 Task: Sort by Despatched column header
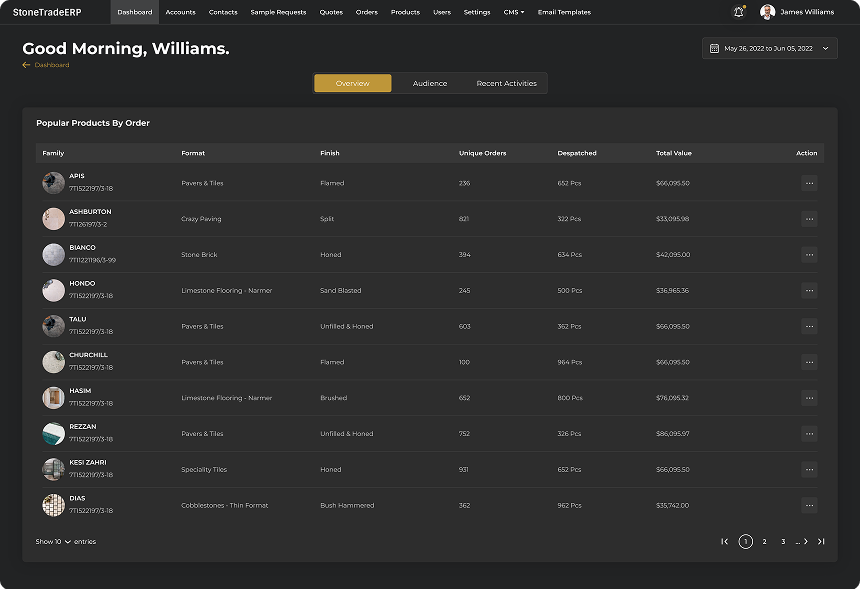pyautogui.click(x=577, y=153)
